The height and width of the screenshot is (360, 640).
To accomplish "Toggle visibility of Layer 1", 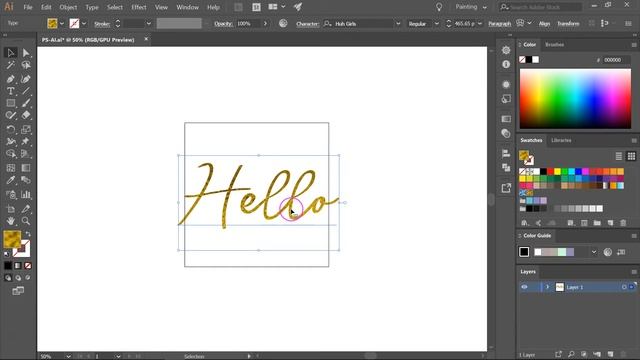I will point(524,287).
